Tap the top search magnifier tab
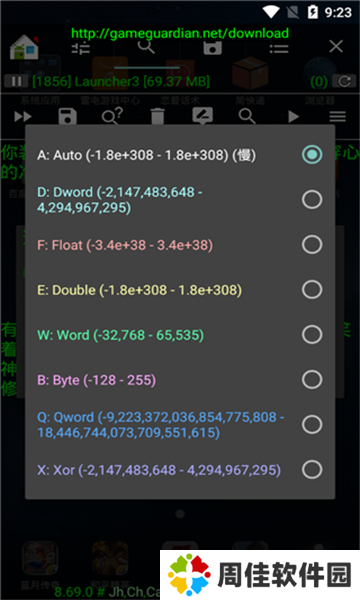Image resolution: width=360 pixels, height=600 pixels. (146, 47)
